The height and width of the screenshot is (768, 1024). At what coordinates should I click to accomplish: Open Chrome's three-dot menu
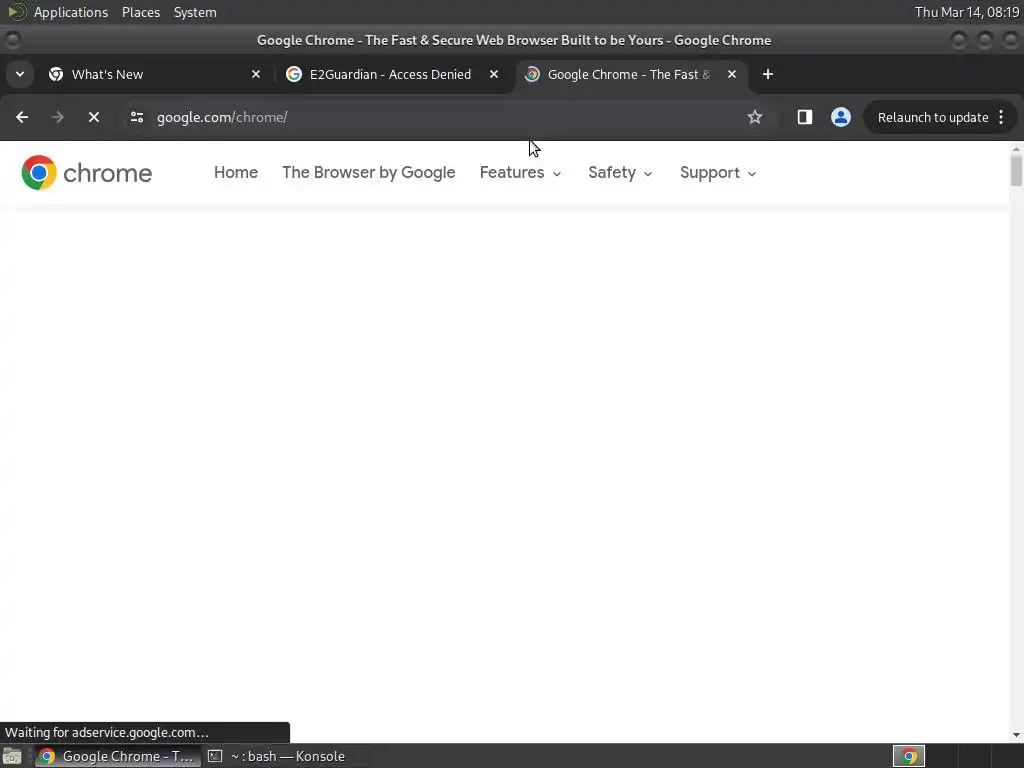pyautogui.click(x=1001, y=118)
